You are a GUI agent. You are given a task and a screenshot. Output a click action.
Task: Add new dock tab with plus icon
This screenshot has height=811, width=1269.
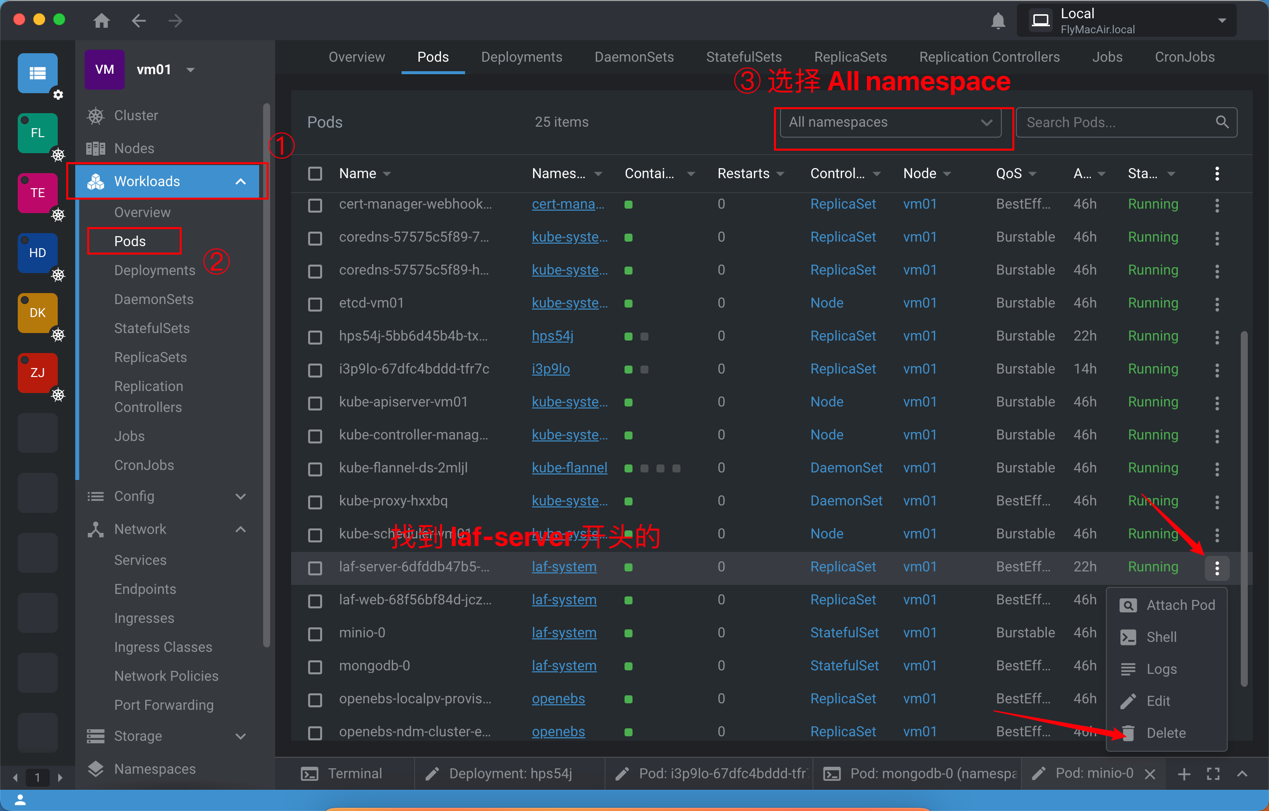pyautogui.click(x=1184, y=774)
